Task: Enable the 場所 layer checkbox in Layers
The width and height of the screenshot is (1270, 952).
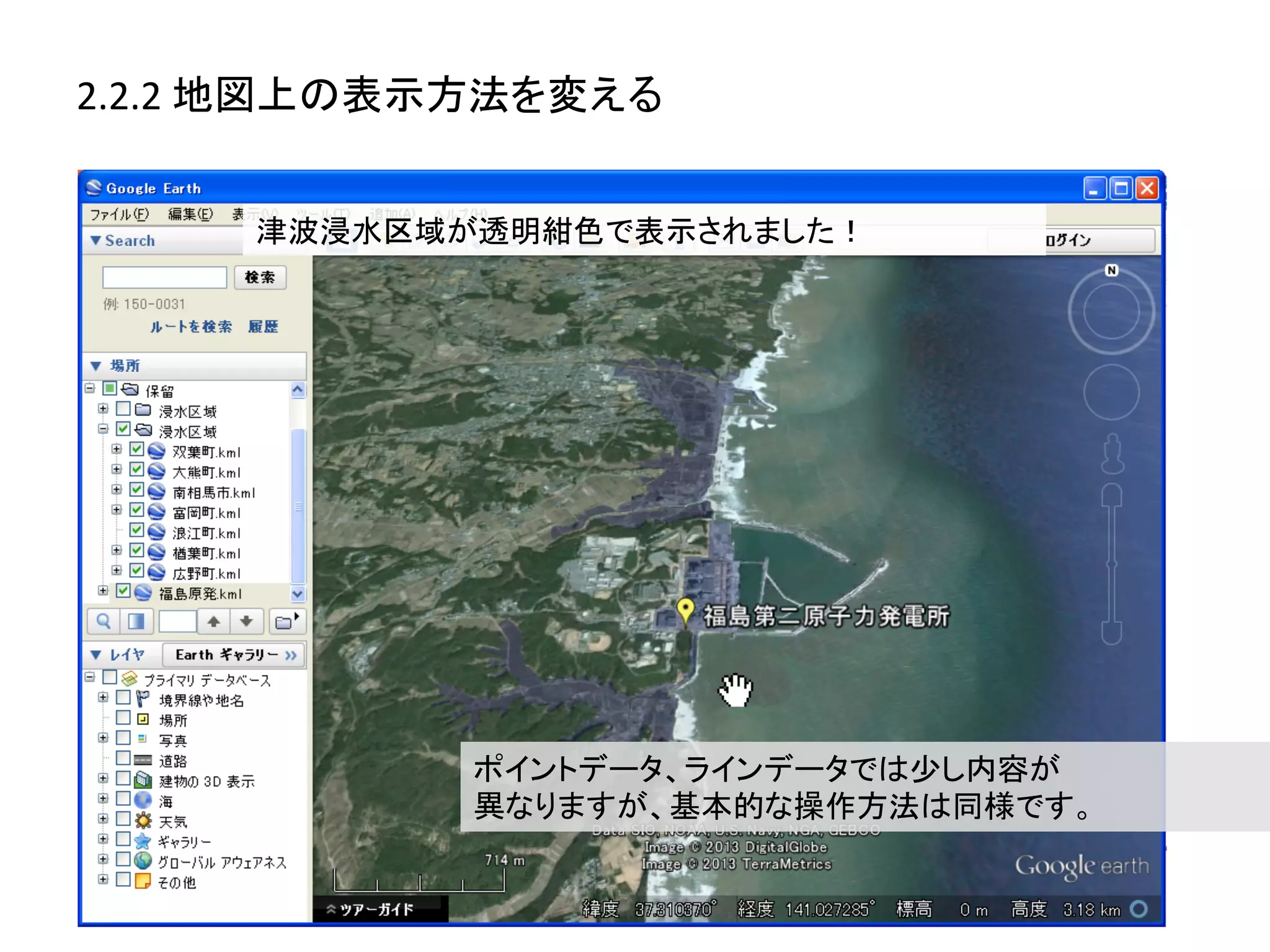Action: (x=123, y=718)
